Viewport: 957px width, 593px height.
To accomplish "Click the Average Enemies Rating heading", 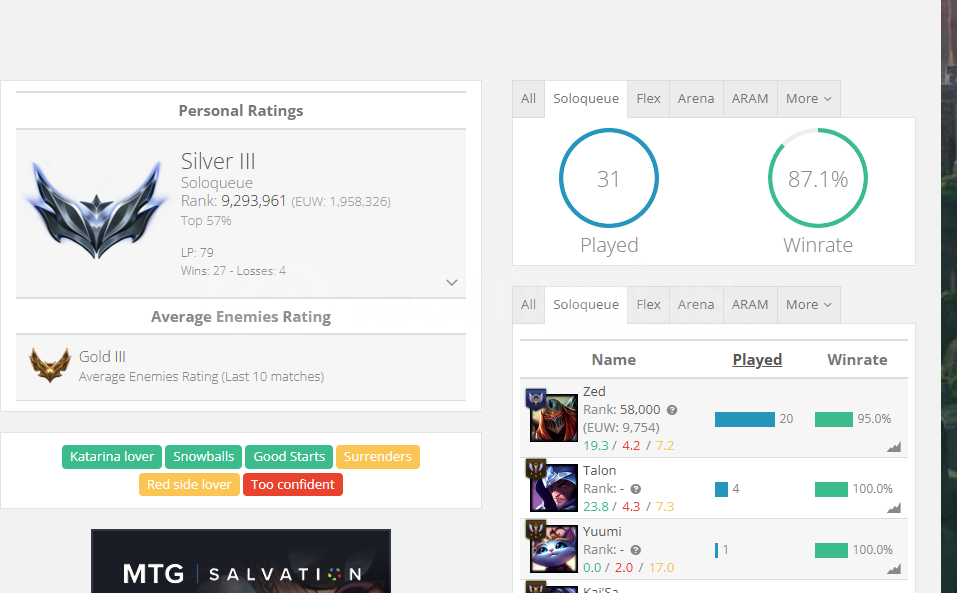I will coord(240,317).
